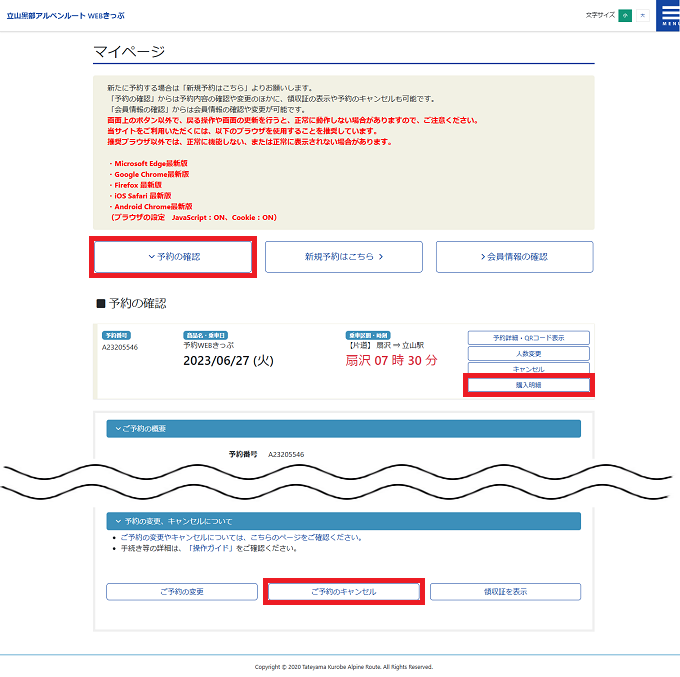Screen dimensions: 680x677
Task: Click reservation number A23205546 in the card
Action: [x=120, y=347]
